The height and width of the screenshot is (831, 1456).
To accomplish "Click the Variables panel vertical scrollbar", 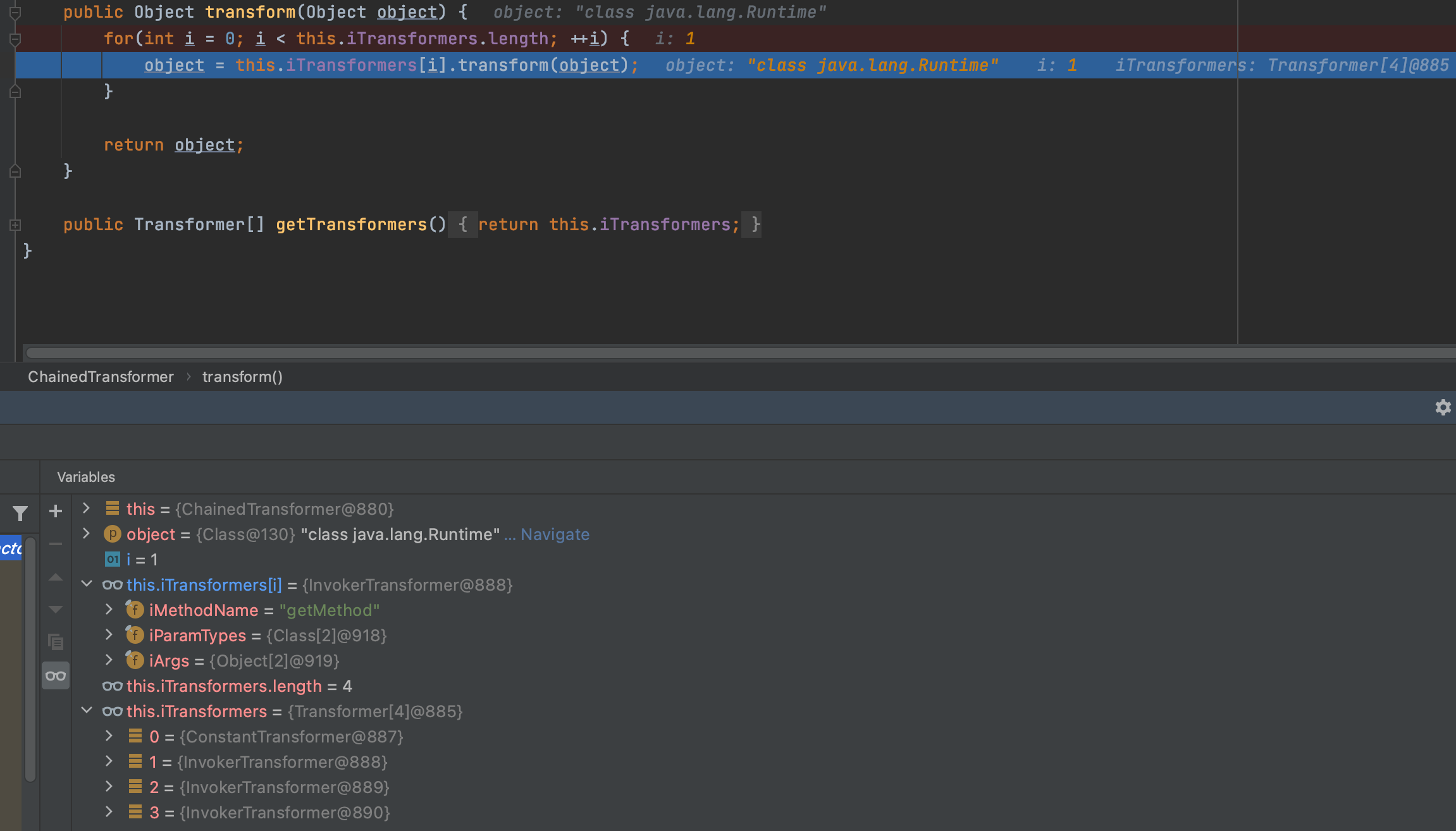I will [30, 660].
